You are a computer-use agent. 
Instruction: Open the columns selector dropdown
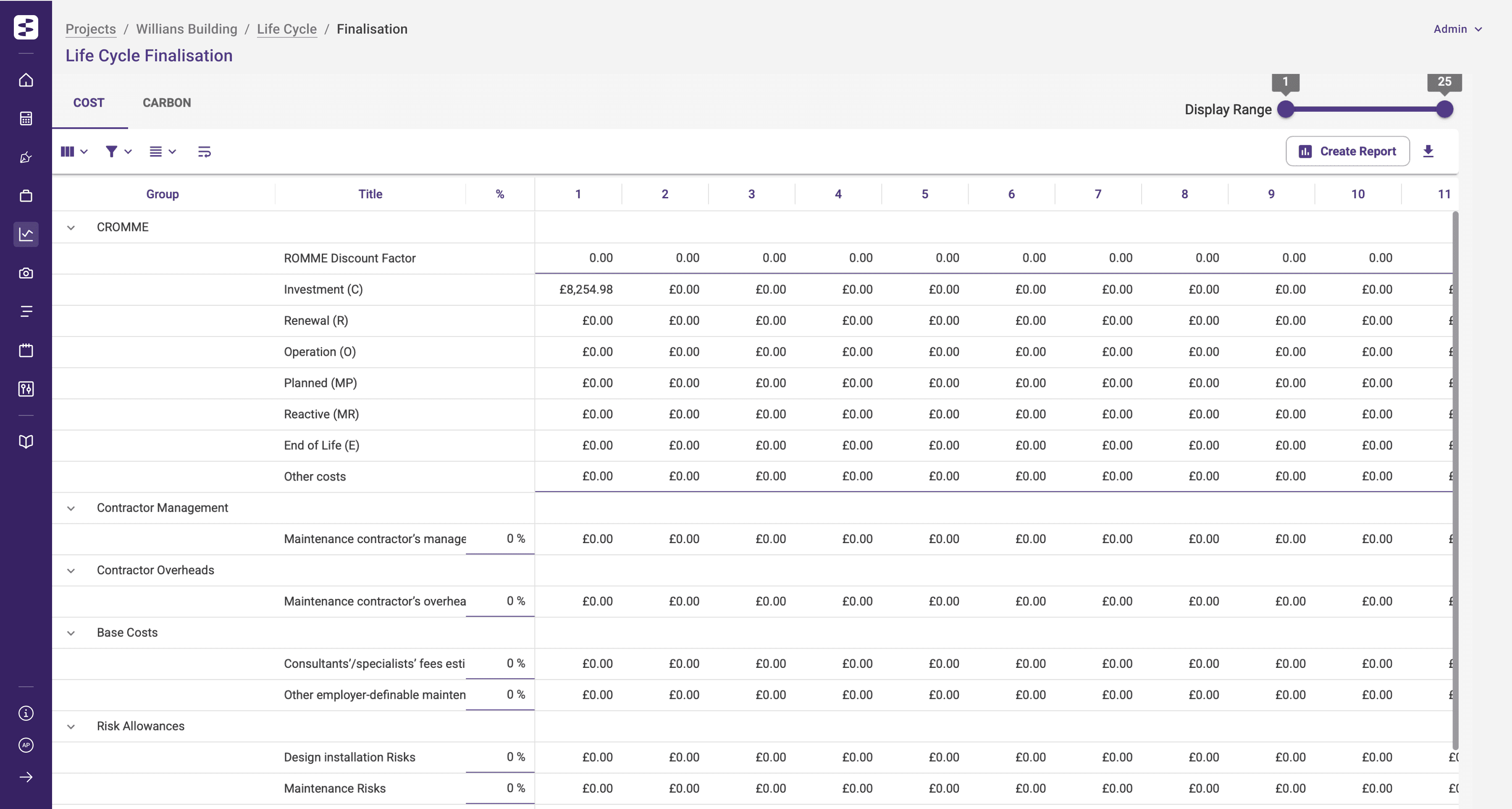tap(74, 152)
